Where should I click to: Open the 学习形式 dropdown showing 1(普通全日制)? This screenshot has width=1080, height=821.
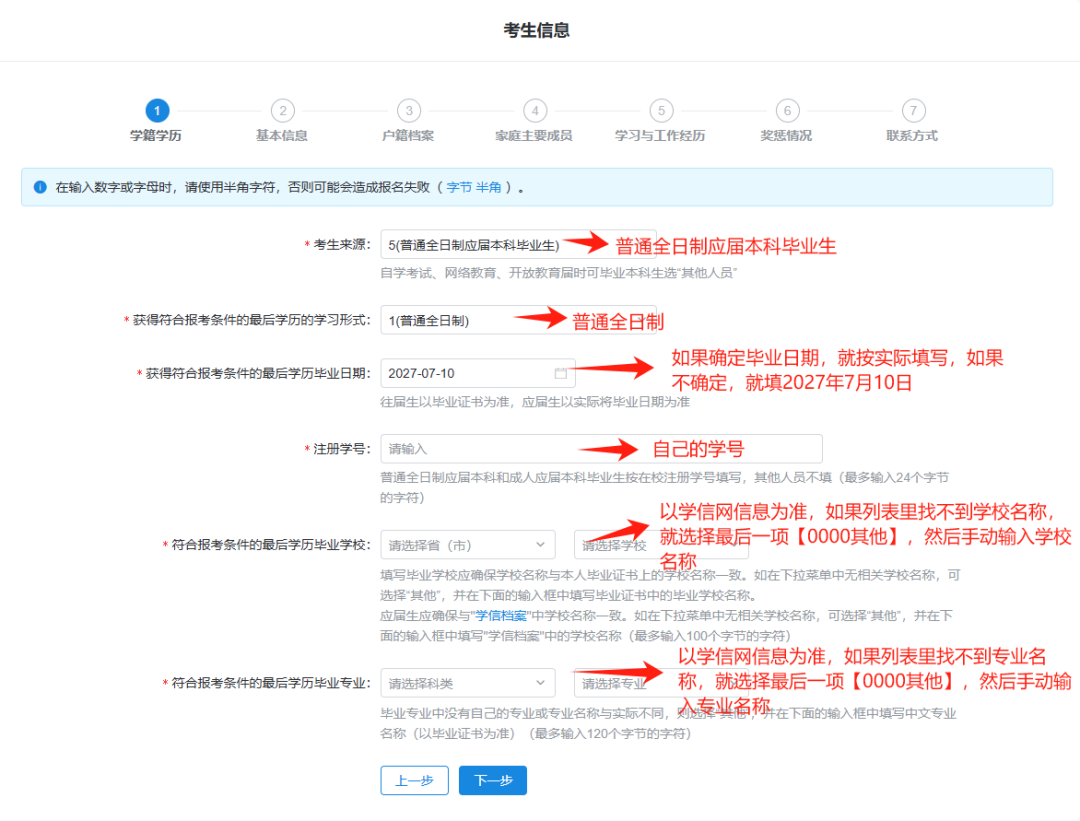(x=518, y=320)
